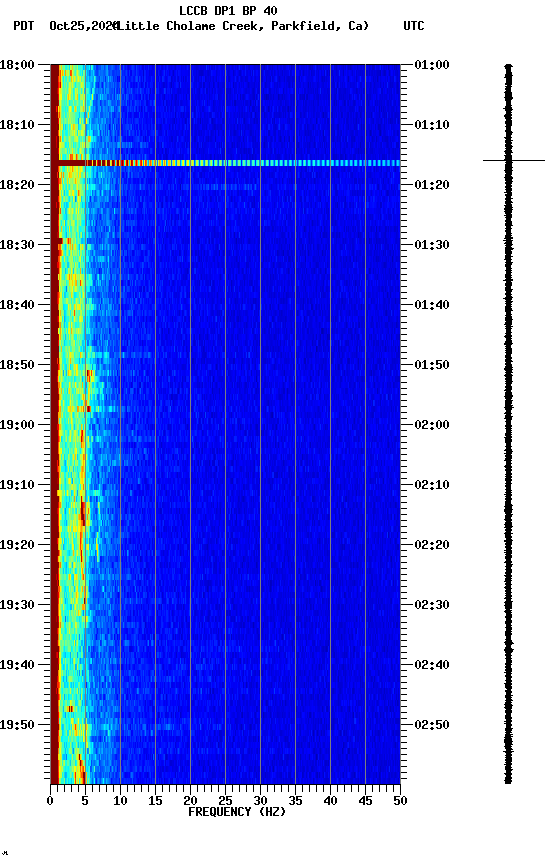
Task: Click the '19:50' PDT time label
Action: point(17,725)
